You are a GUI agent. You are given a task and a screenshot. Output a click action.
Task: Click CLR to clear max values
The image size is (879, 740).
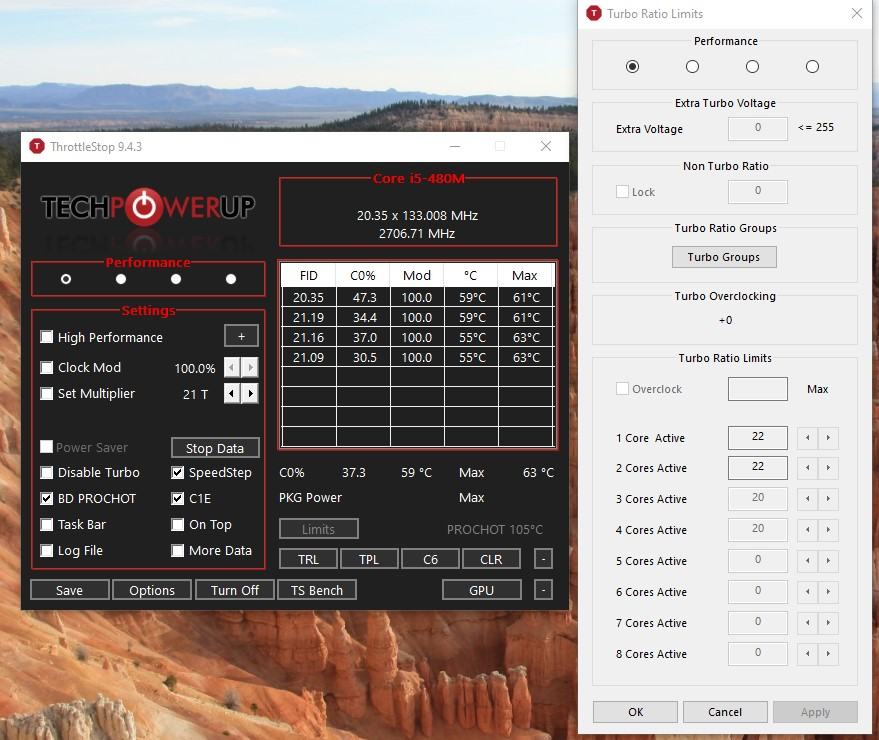[x=491, y=559]
